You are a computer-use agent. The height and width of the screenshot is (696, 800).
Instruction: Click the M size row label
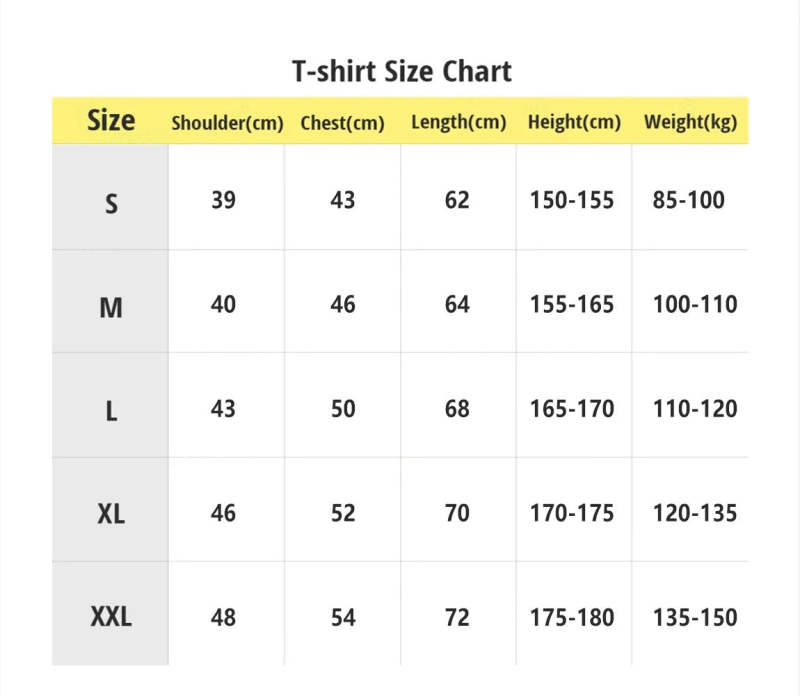(111, 307)
